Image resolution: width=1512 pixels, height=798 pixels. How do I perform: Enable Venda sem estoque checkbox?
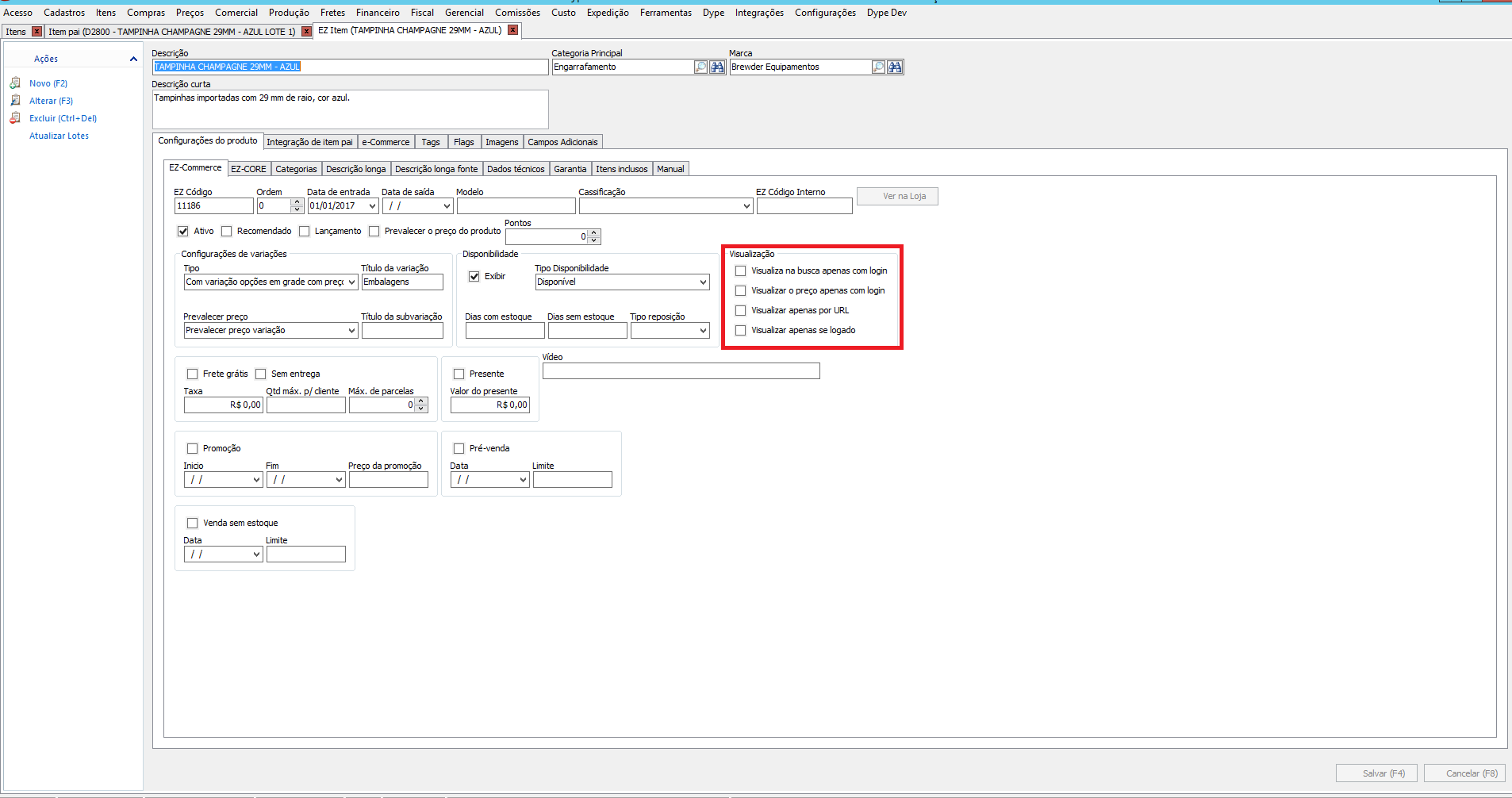(x=192, y=523)
